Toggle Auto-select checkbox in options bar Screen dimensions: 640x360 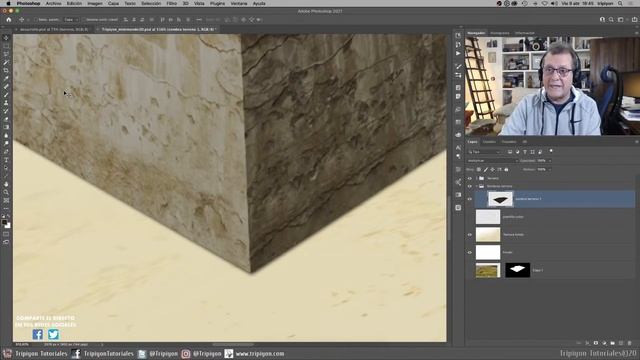click(36, 20)
